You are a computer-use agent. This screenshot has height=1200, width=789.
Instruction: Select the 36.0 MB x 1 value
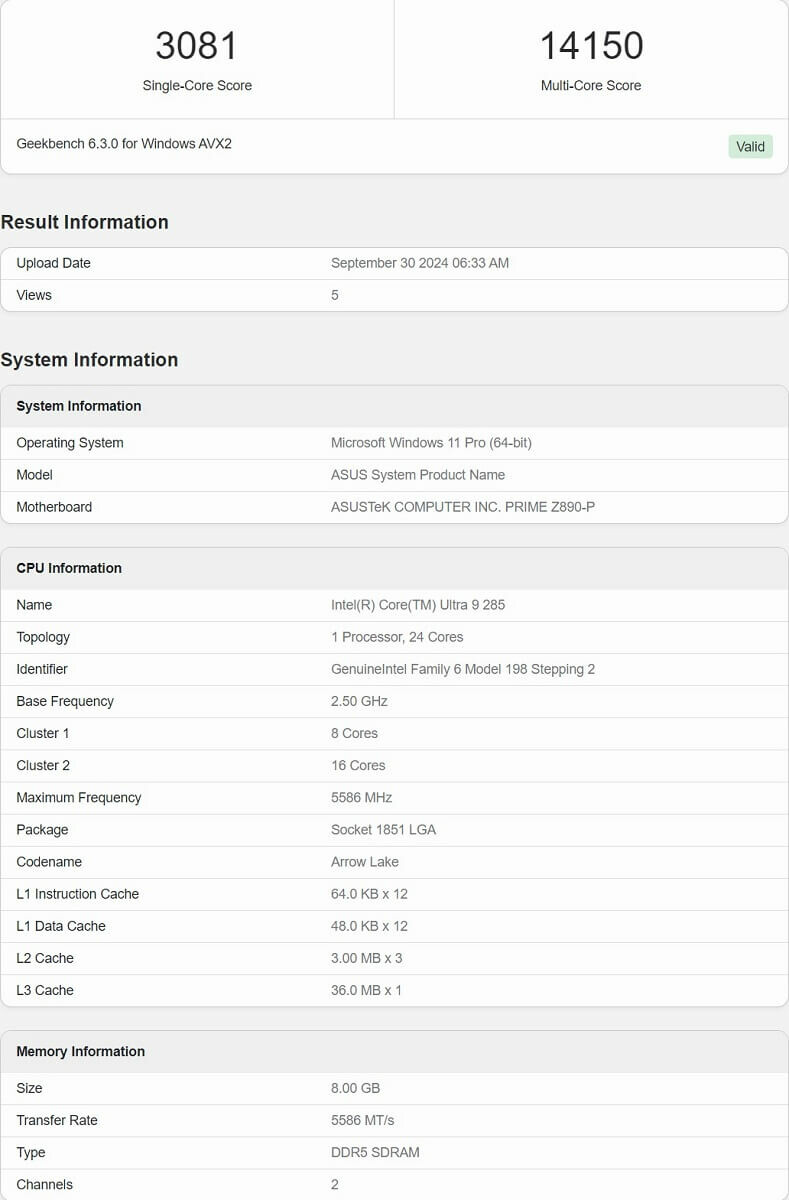[366, 990]
